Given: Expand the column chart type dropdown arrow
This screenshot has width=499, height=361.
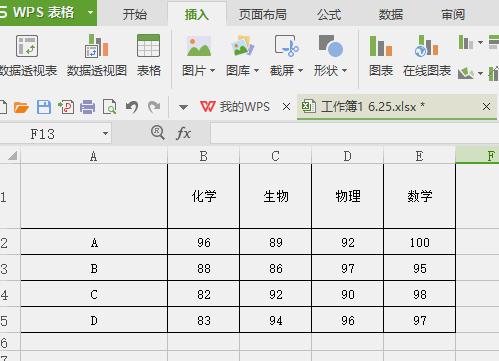Looking at the screenshot, I should pos(480,42).
